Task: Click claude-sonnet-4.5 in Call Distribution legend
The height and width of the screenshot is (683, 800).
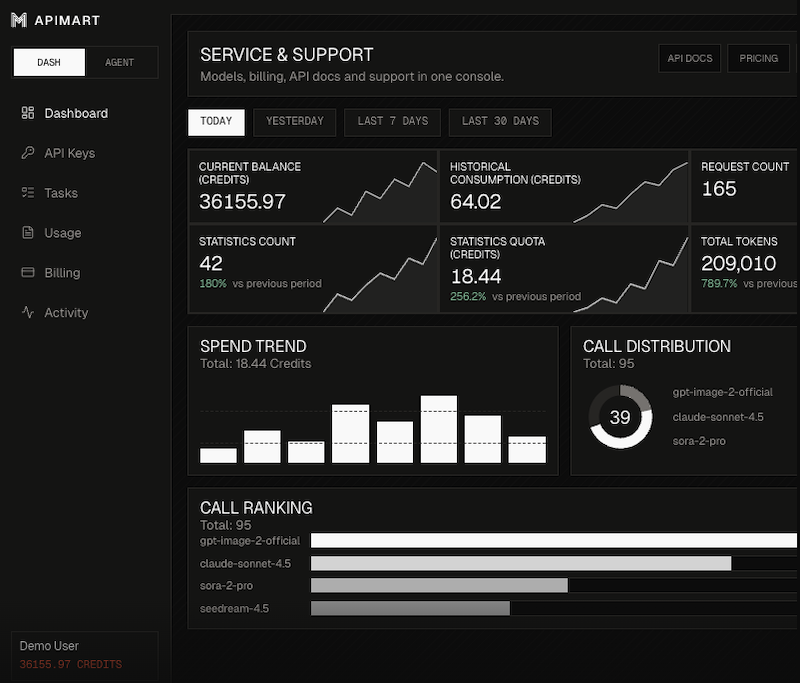Action: point(718,417)
